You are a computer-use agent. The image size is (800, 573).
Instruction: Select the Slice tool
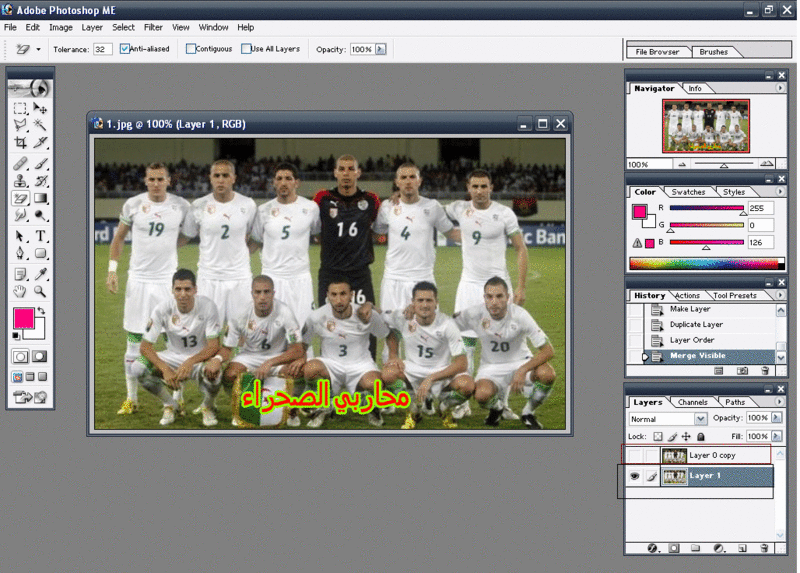(x=40, y=142)
